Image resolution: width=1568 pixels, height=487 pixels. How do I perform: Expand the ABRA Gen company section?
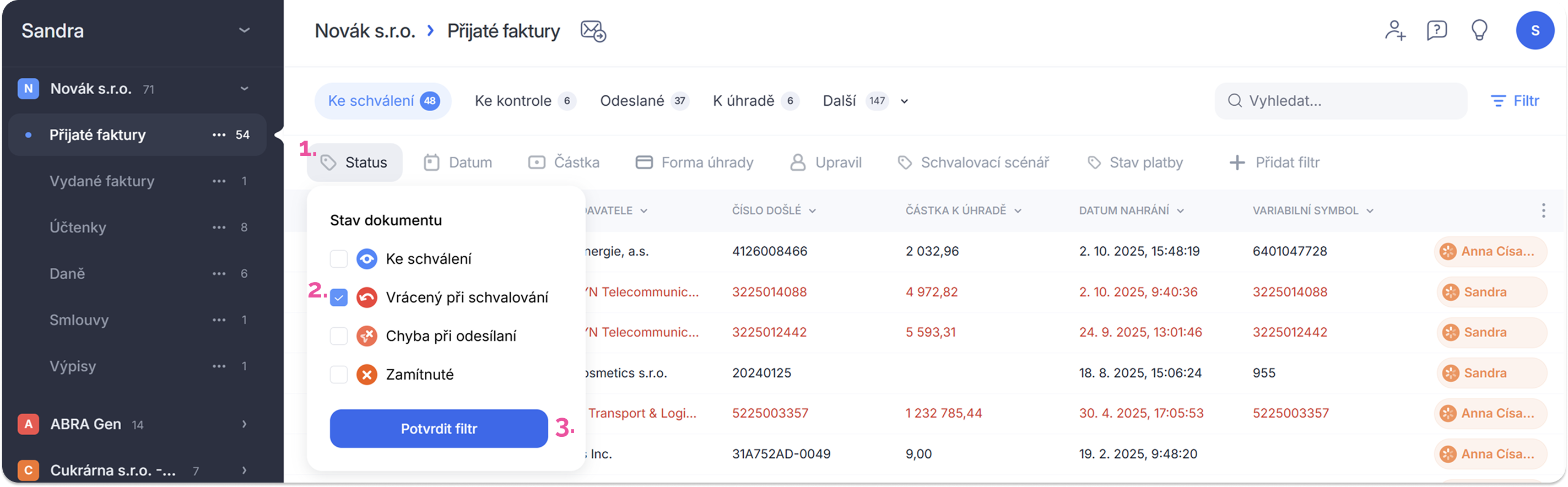coord(244,424)
